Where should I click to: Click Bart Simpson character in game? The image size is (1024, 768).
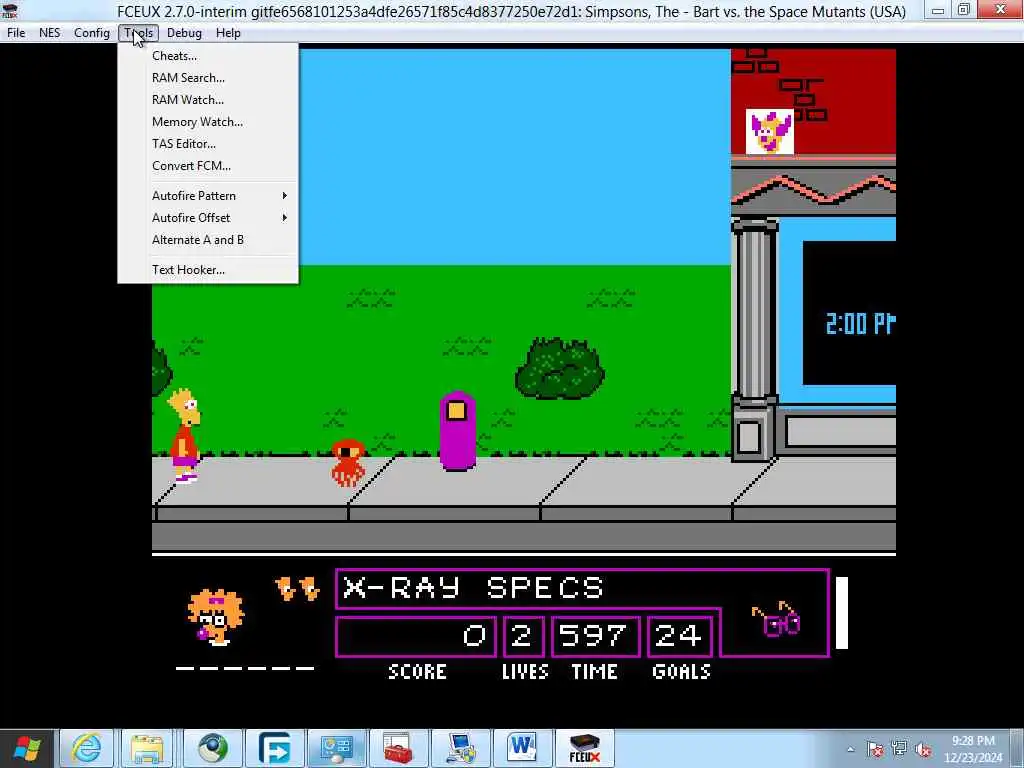tap(185, 435)
